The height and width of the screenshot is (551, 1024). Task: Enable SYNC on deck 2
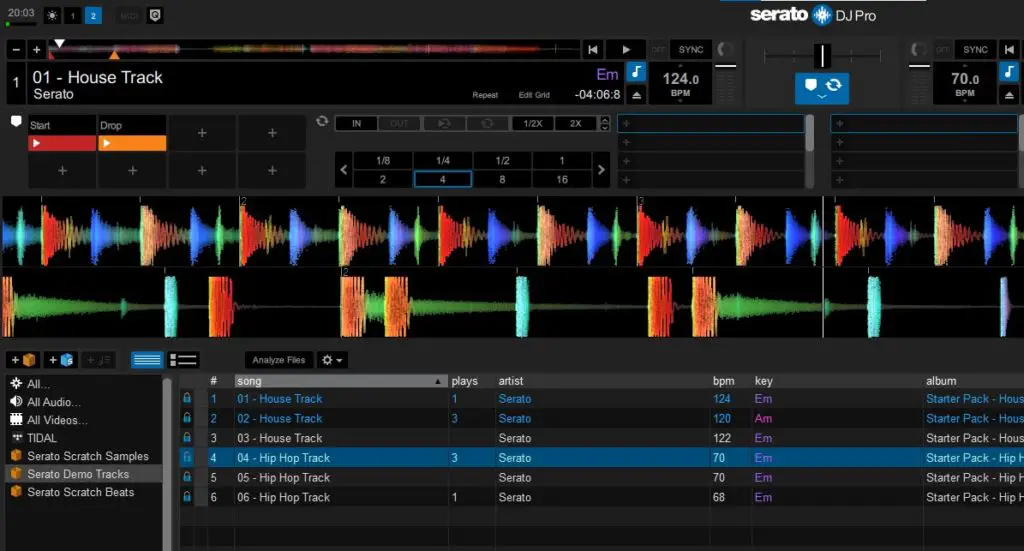(975, 50)
